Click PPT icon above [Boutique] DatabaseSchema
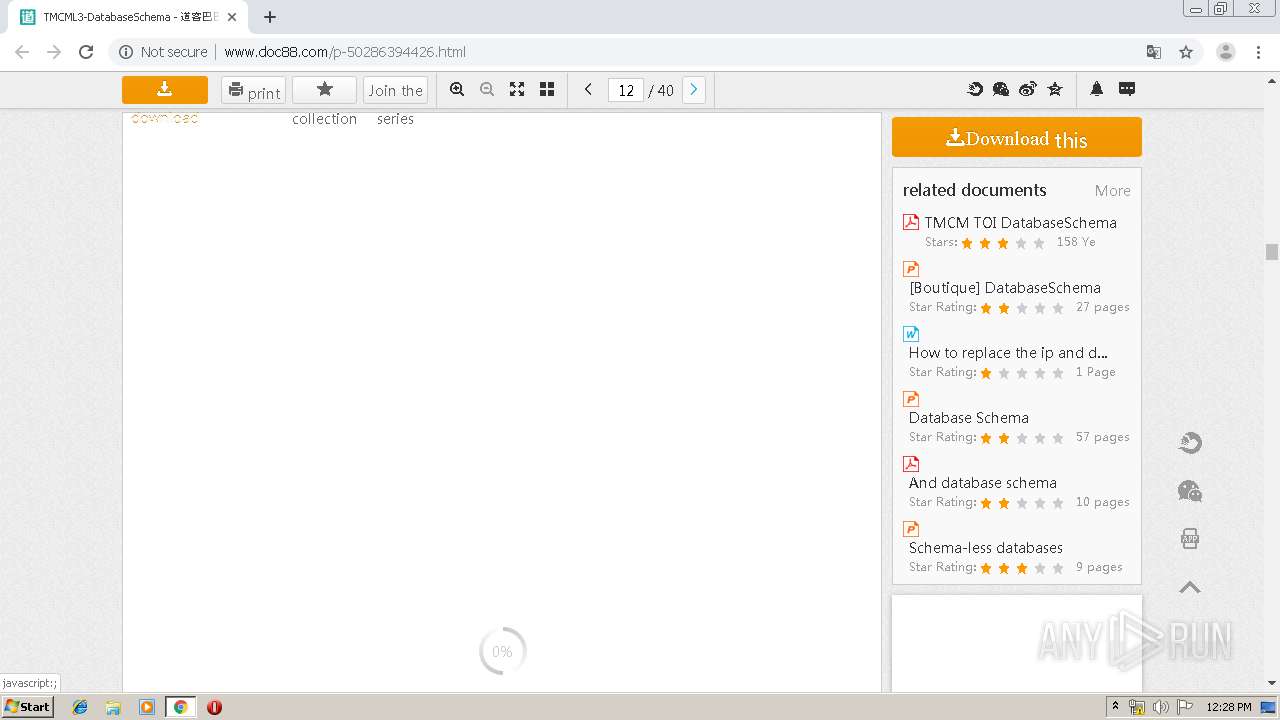The height and width of the screenshot is (720, 1280). click(x=911, y=269)
